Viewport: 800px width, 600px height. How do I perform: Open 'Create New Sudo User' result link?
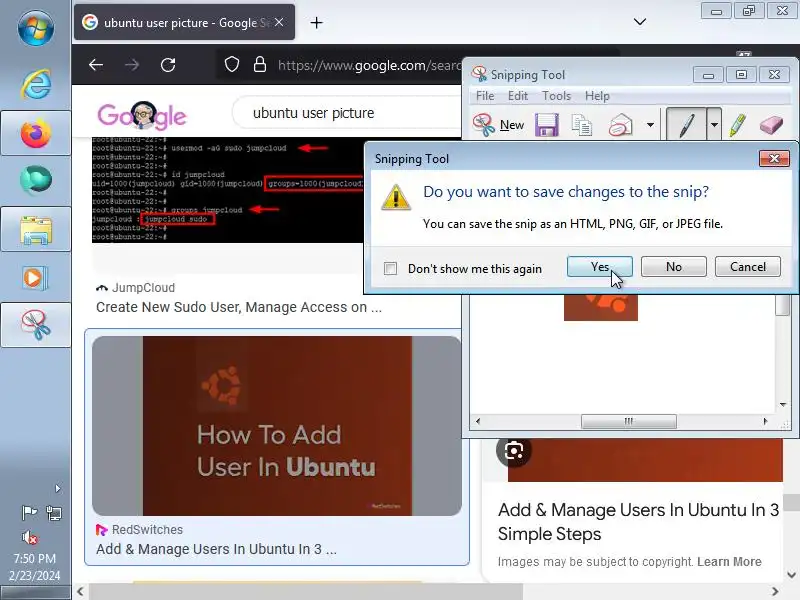239,307
